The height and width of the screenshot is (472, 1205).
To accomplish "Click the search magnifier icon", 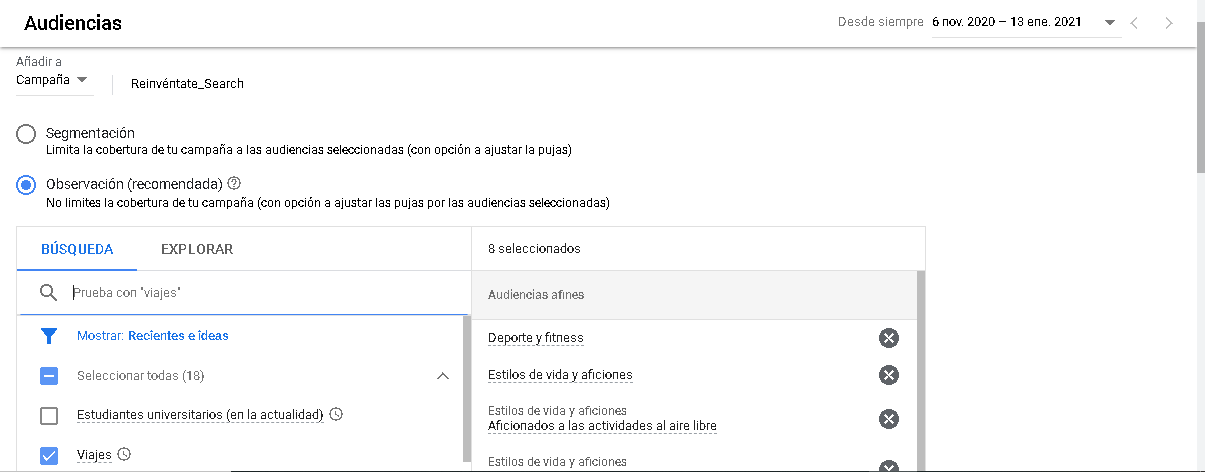I will pos(48,293).
